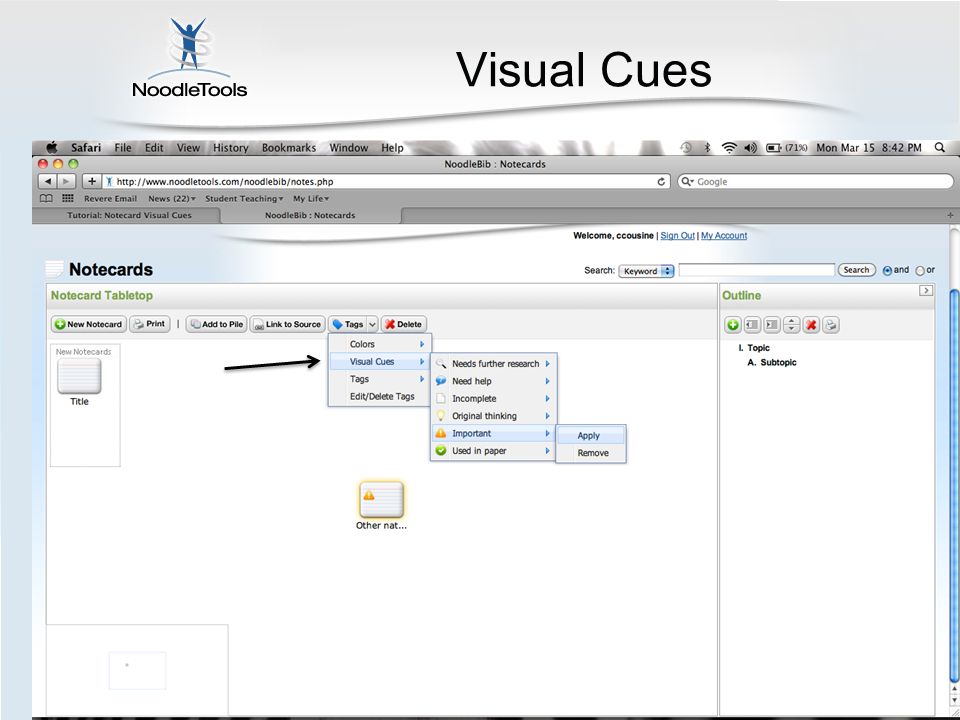Open the Revere Email bookmark

110,198
